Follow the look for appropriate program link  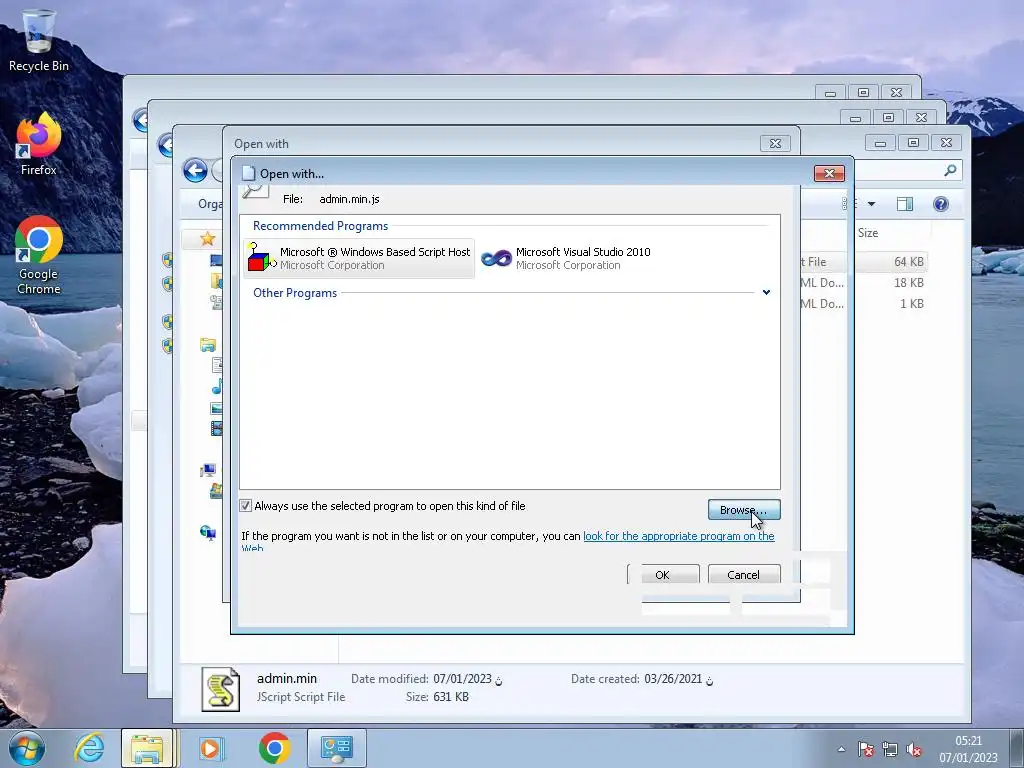coord(679,536)
